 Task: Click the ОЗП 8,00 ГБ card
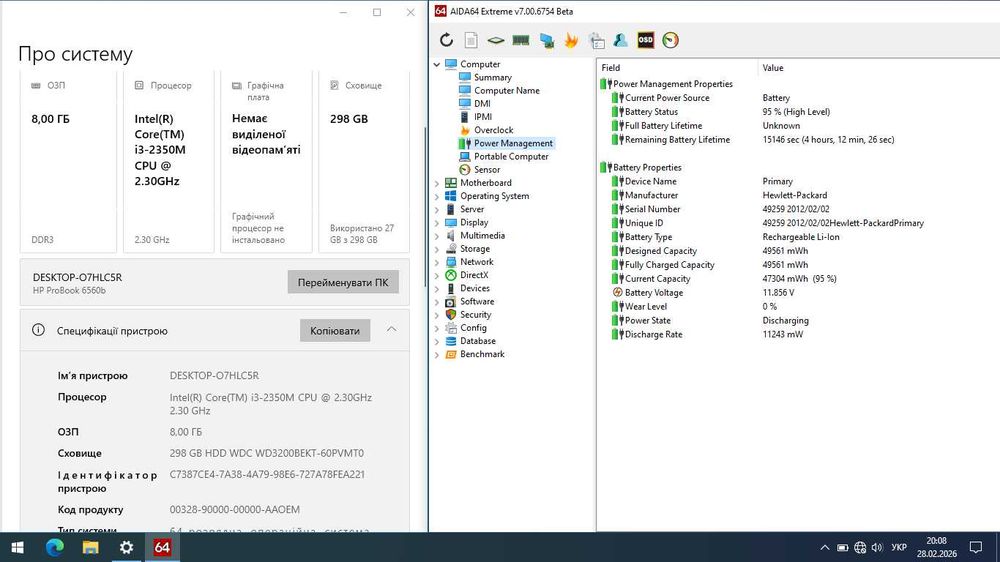click(68, 163)
